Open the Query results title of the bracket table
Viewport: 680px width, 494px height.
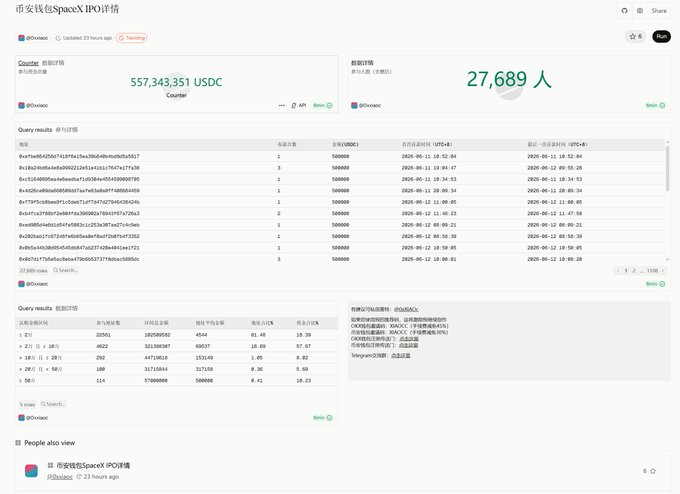pos(35,308)
